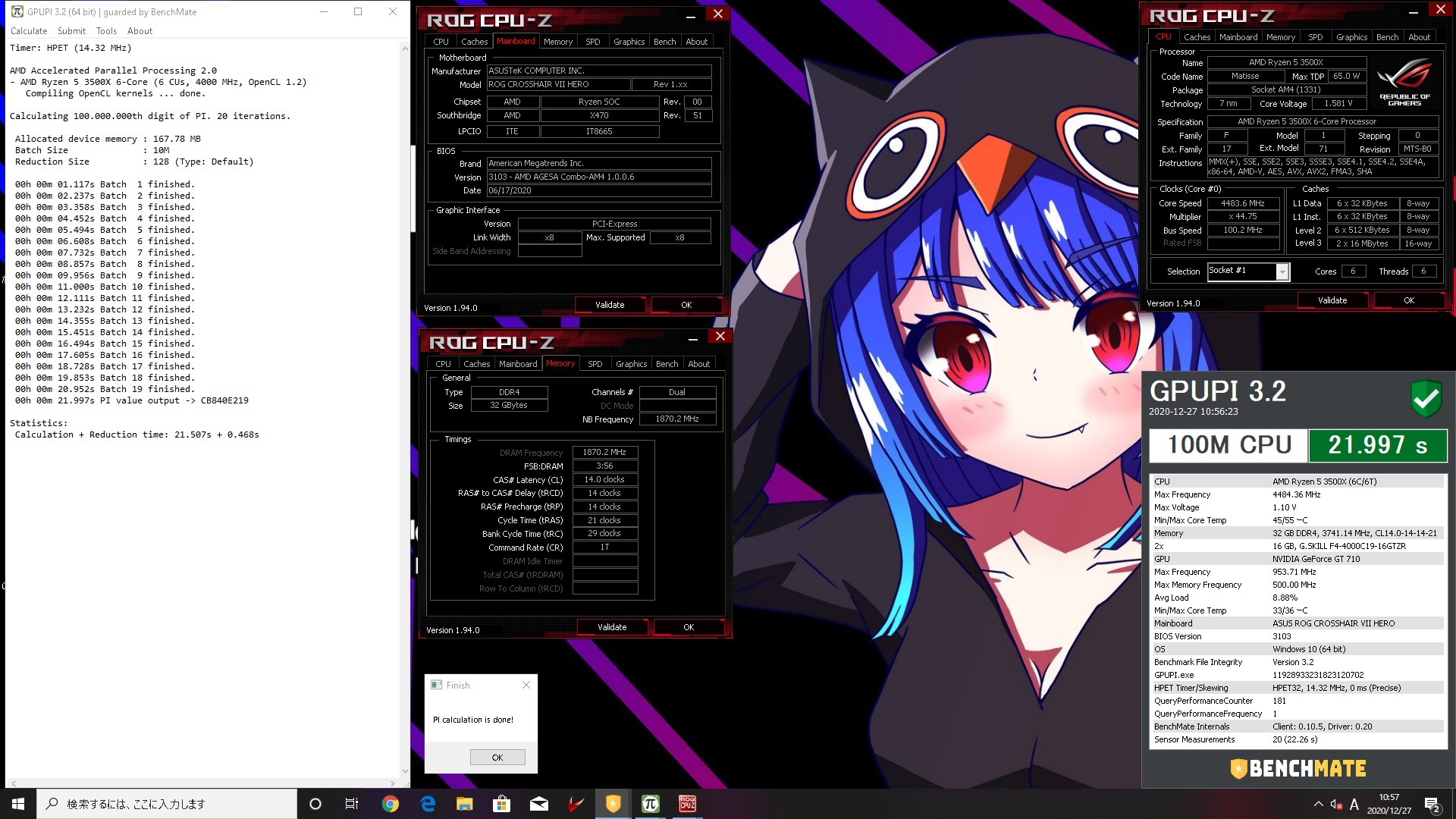
Task: Open SPD tab in Mainboard CPU-Z window
Action: [x=593, y=42]
